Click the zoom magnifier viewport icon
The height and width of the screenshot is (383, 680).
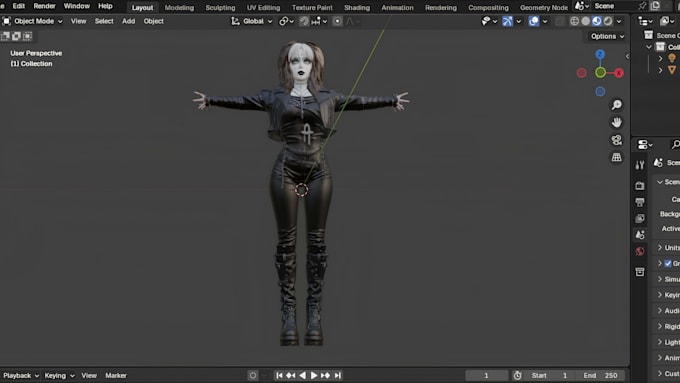coord(616,105)
